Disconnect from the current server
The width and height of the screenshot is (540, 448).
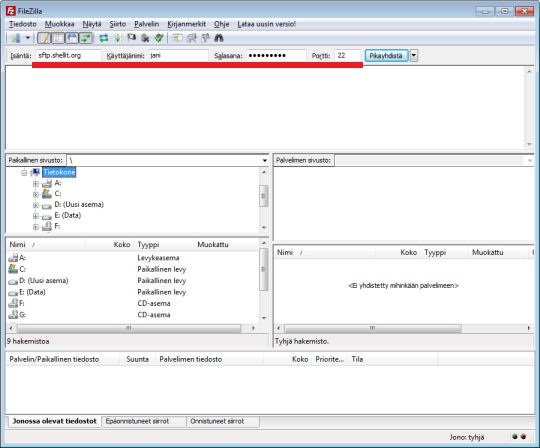[x=145, y=38]
